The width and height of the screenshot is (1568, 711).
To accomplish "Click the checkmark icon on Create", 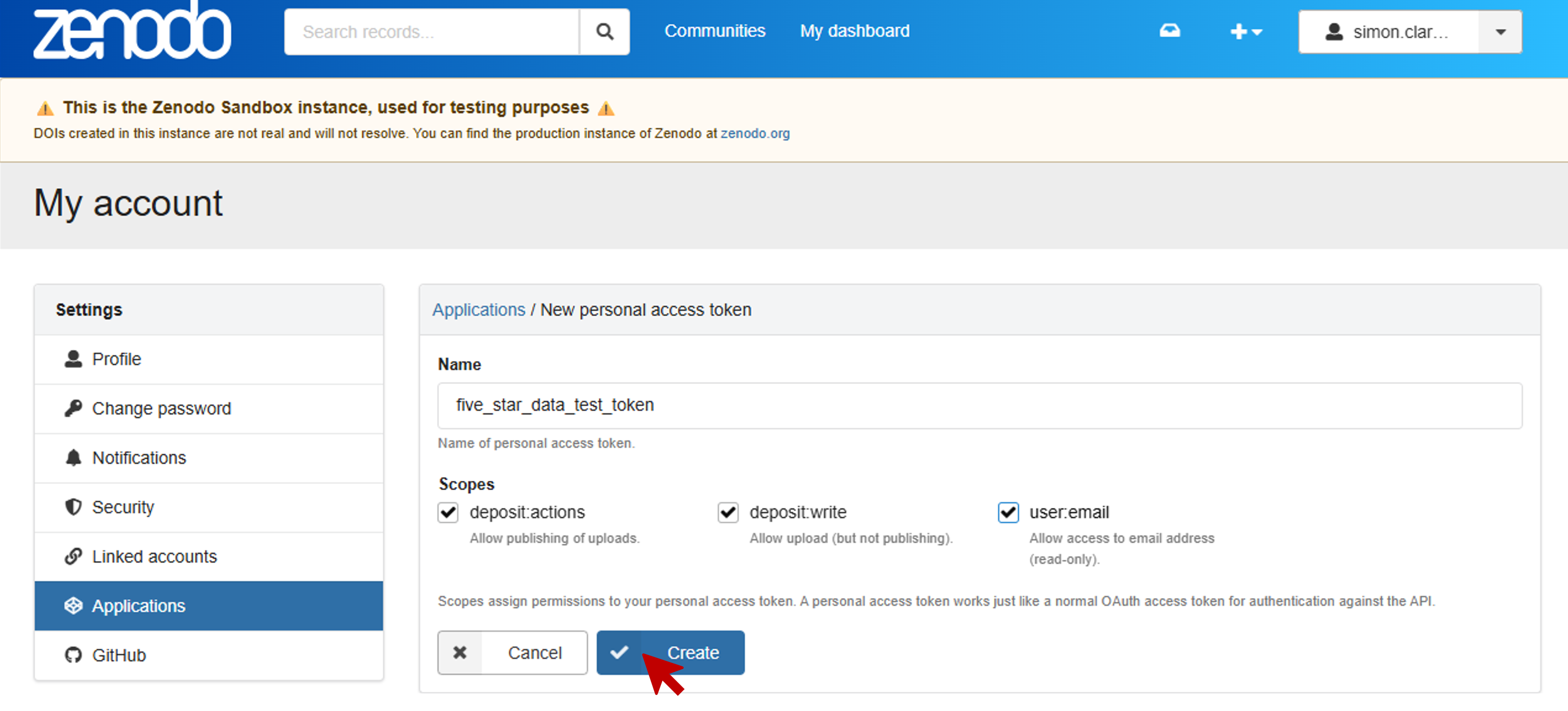I will click(x=619, y=653).
